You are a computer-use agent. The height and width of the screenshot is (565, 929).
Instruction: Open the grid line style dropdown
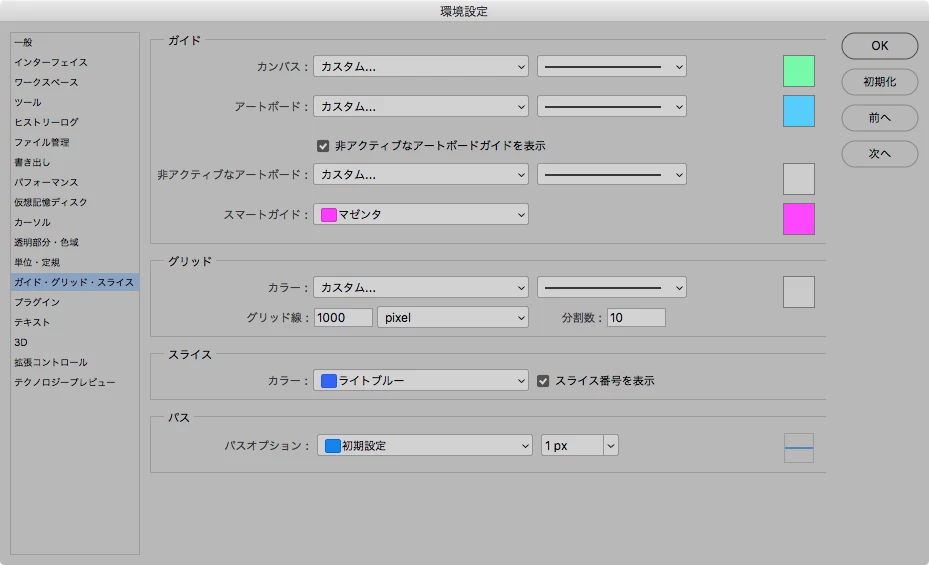point(611,288)
